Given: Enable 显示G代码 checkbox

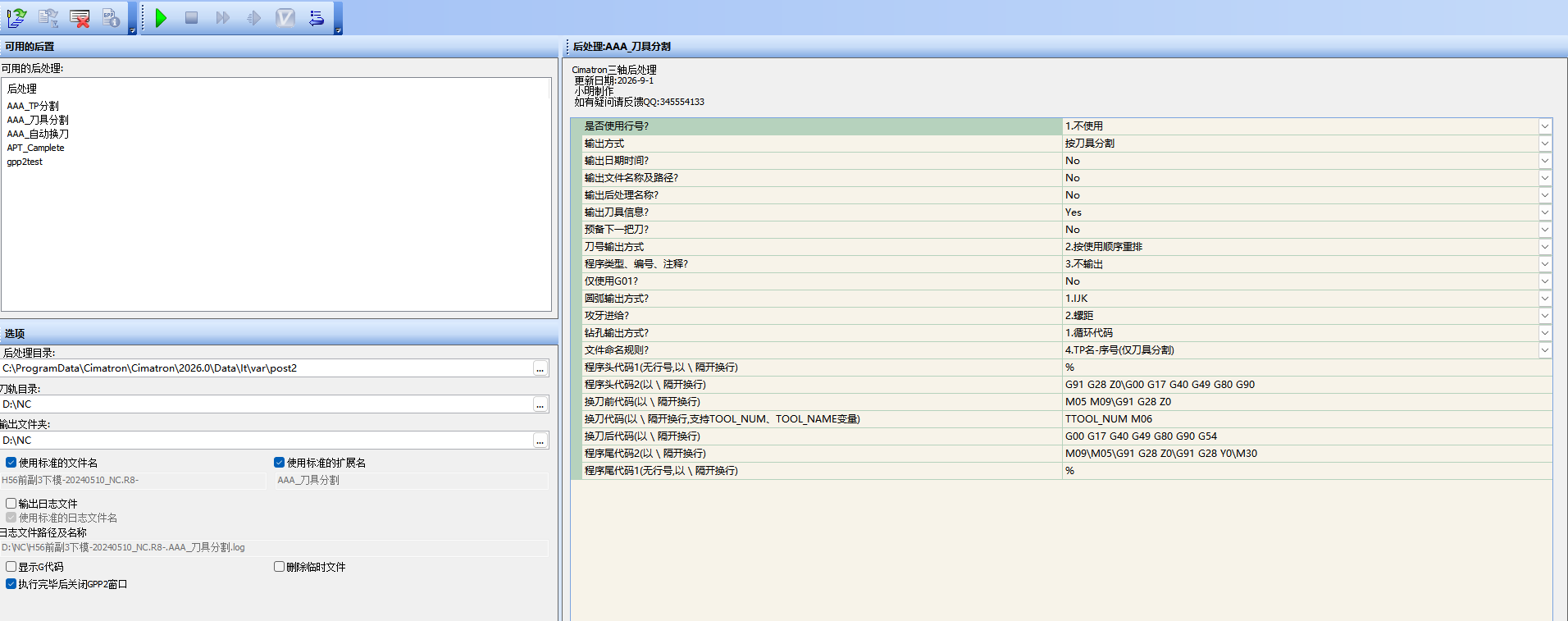Looking at the screenshot, I should click(11, 567).
